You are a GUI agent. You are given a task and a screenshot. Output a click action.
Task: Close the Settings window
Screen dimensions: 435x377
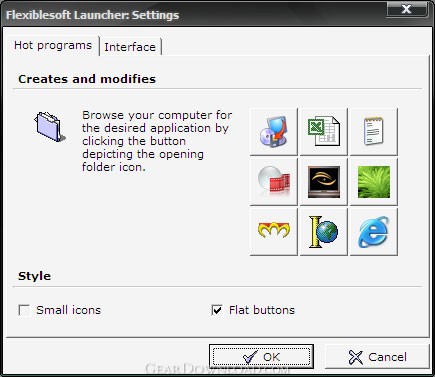407,9
